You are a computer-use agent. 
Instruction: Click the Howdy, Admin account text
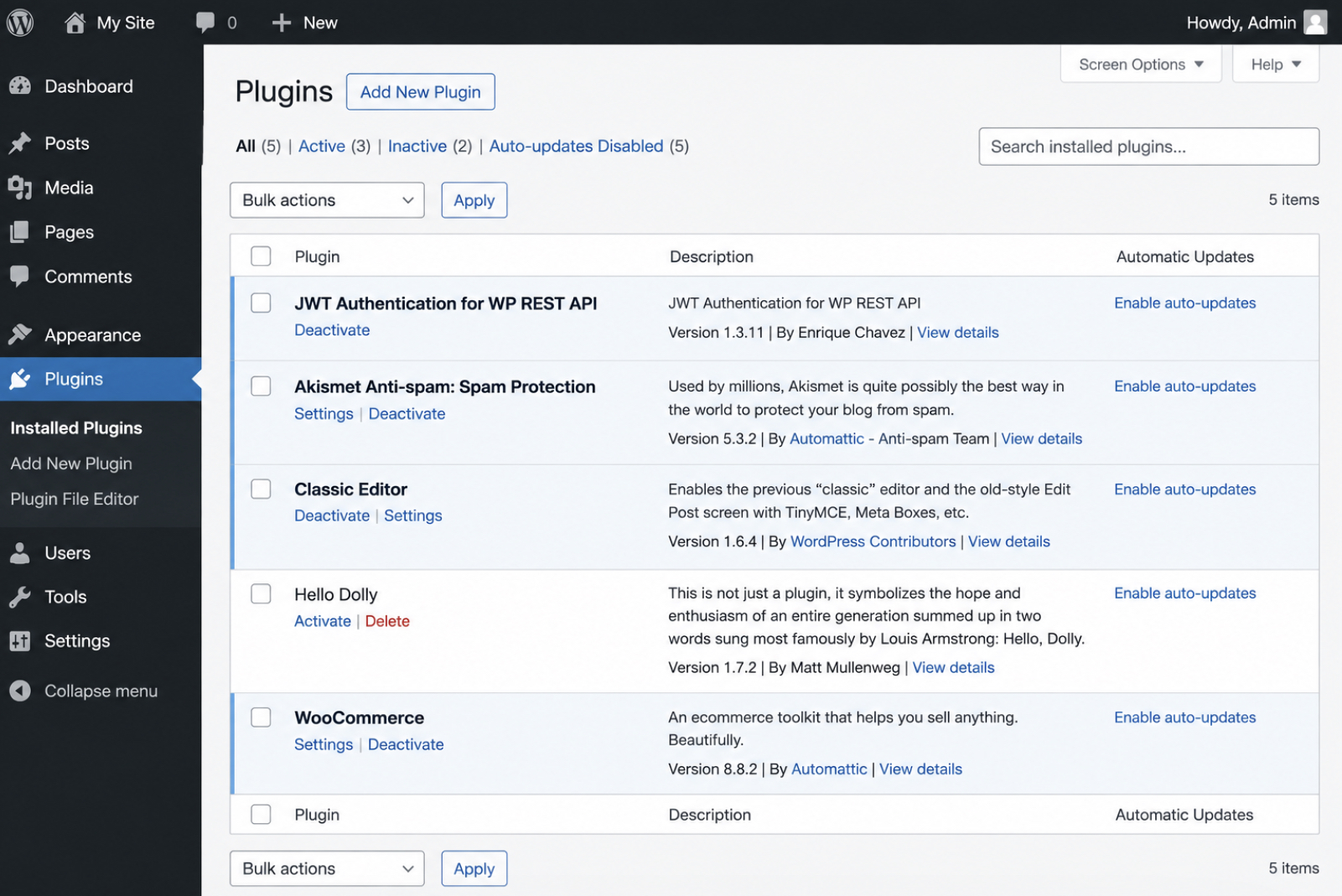coord(1241,23)
